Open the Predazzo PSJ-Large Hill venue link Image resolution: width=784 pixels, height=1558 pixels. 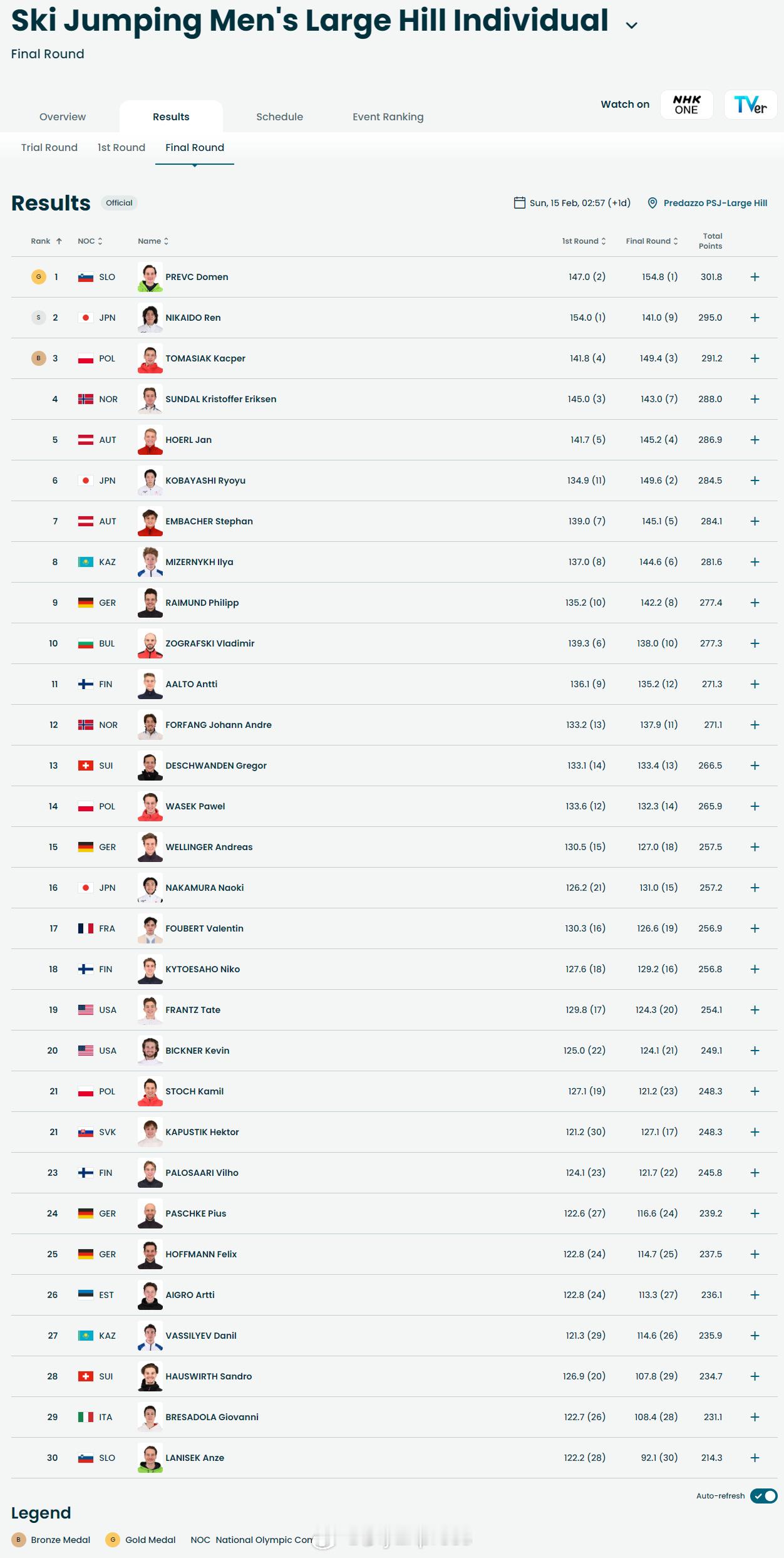coord(715,203)
